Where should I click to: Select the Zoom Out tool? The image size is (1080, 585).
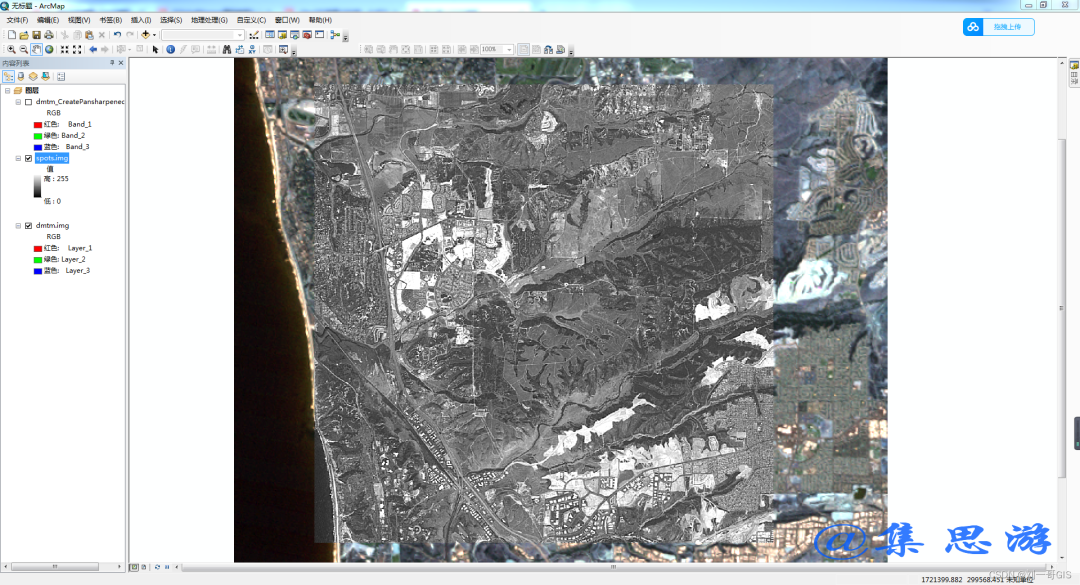pos(23,50)
